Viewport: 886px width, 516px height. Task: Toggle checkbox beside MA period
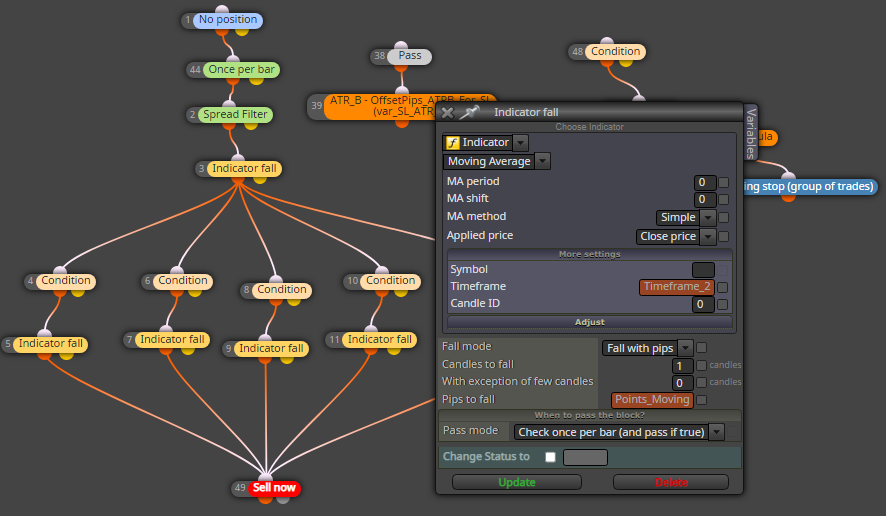[723, 183]
